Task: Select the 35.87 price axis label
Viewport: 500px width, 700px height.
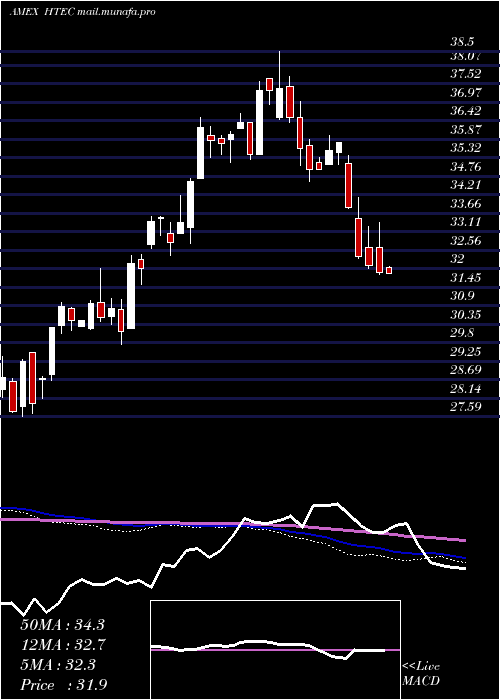Action: pos(466,130)
